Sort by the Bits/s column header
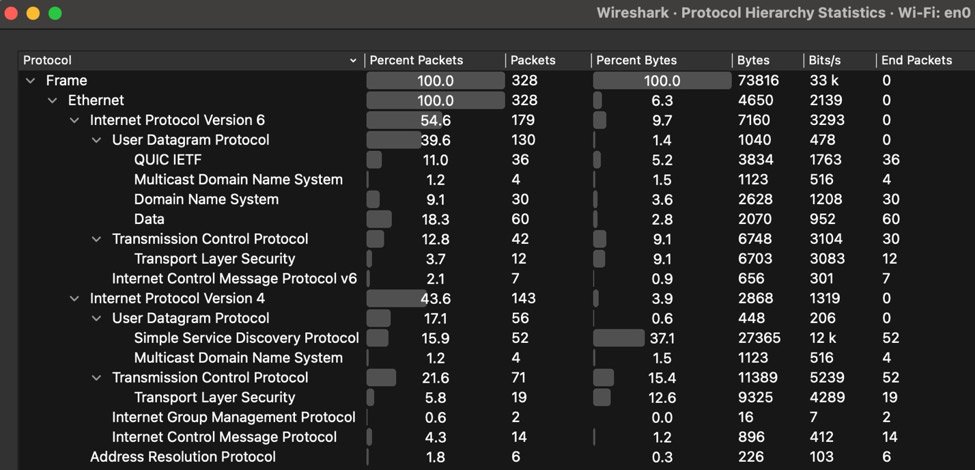This screenshot has width=975, height=470. tap(839, 60)
